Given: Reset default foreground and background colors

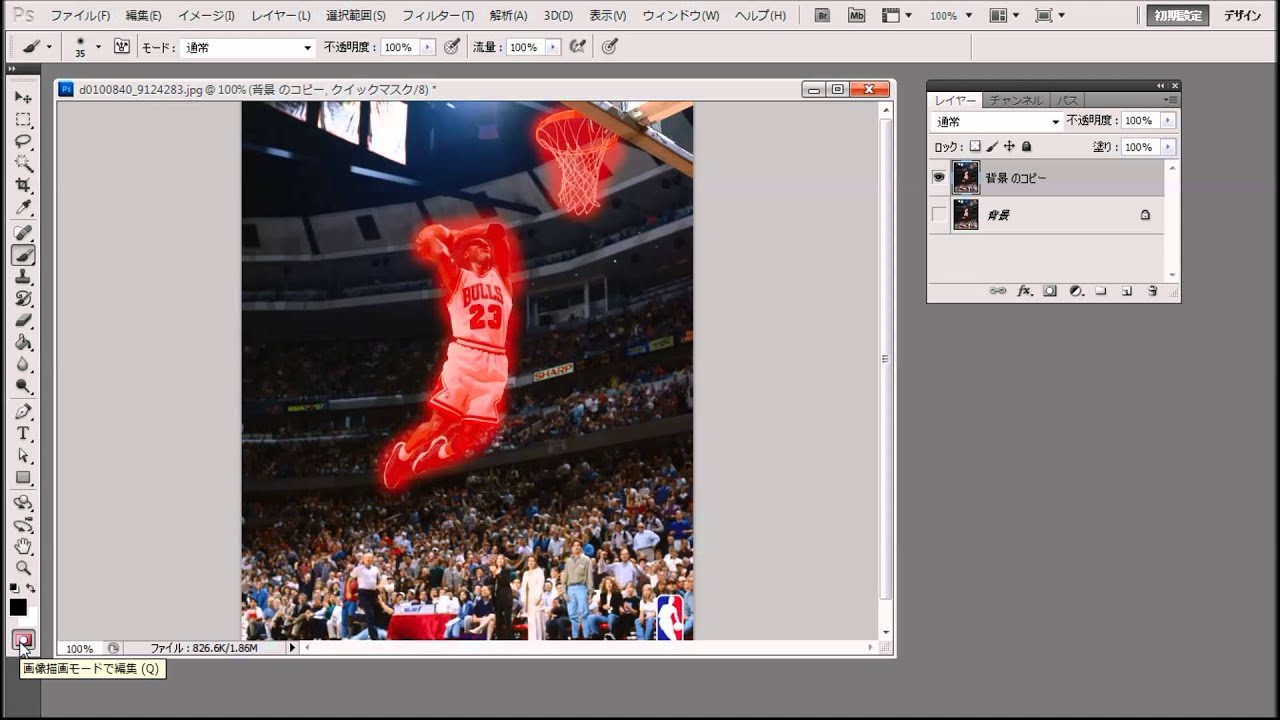Looking at the screenshot, I should [x=14, y=588].
